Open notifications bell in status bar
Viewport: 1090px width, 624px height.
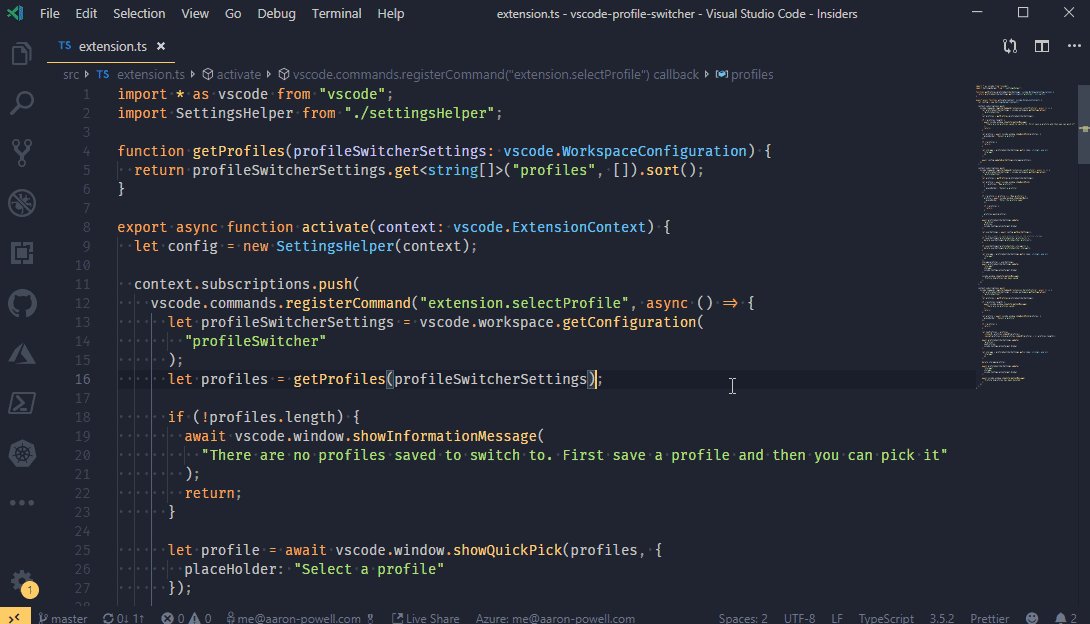coord(1066,618)
